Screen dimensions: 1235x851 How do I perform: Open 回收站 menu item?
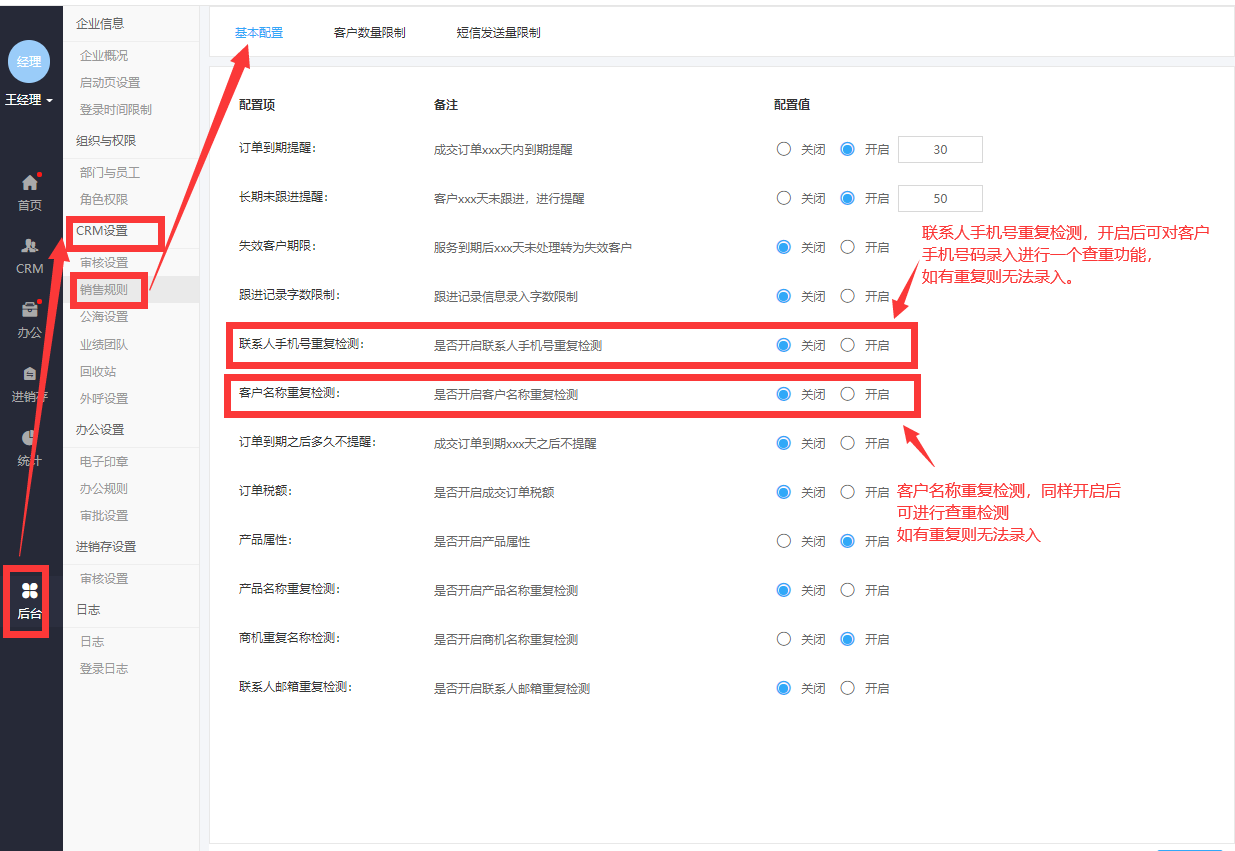98,372
